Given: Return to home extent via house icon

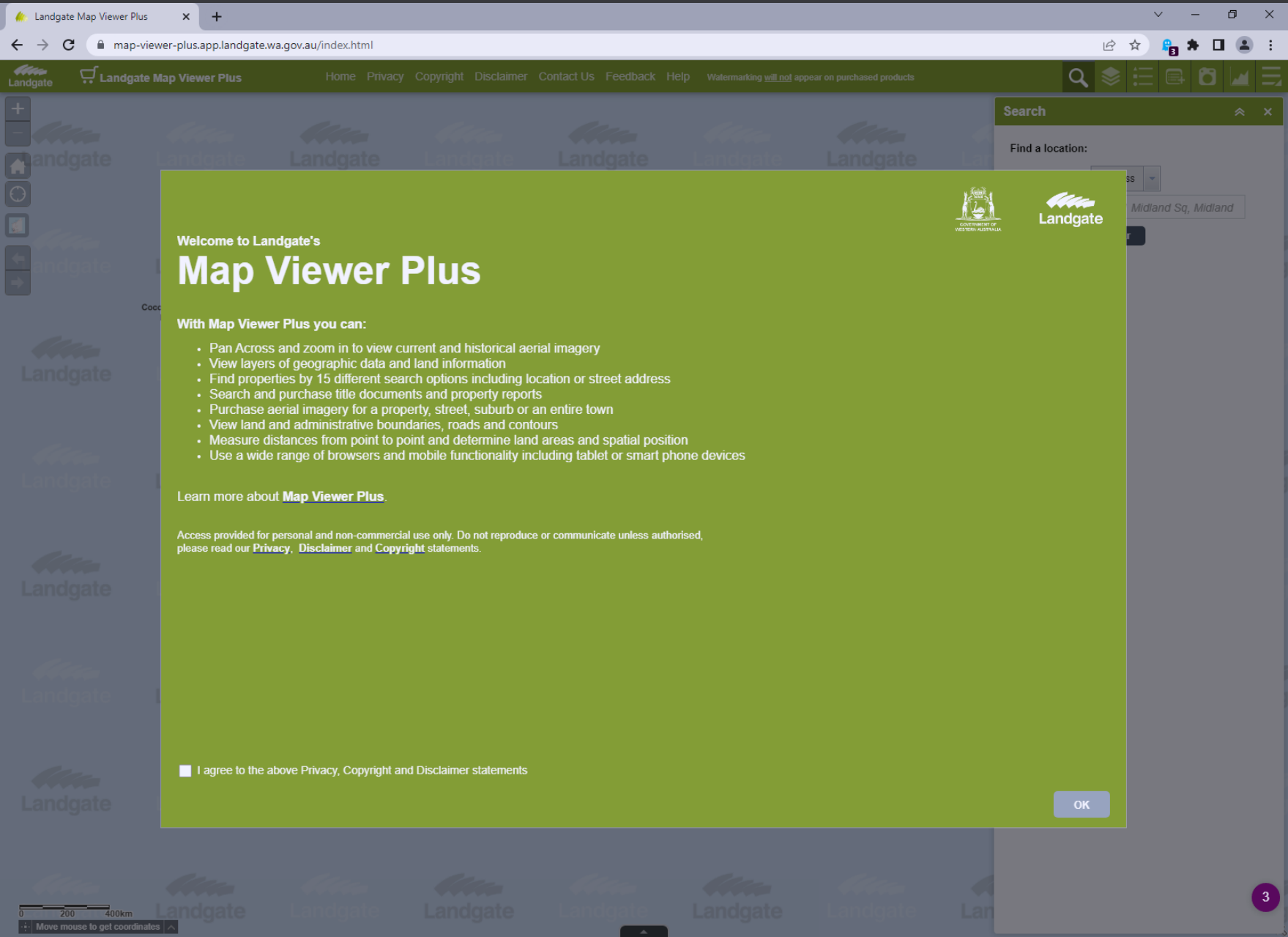Looking at the screenshot, I should pos(17,165).
